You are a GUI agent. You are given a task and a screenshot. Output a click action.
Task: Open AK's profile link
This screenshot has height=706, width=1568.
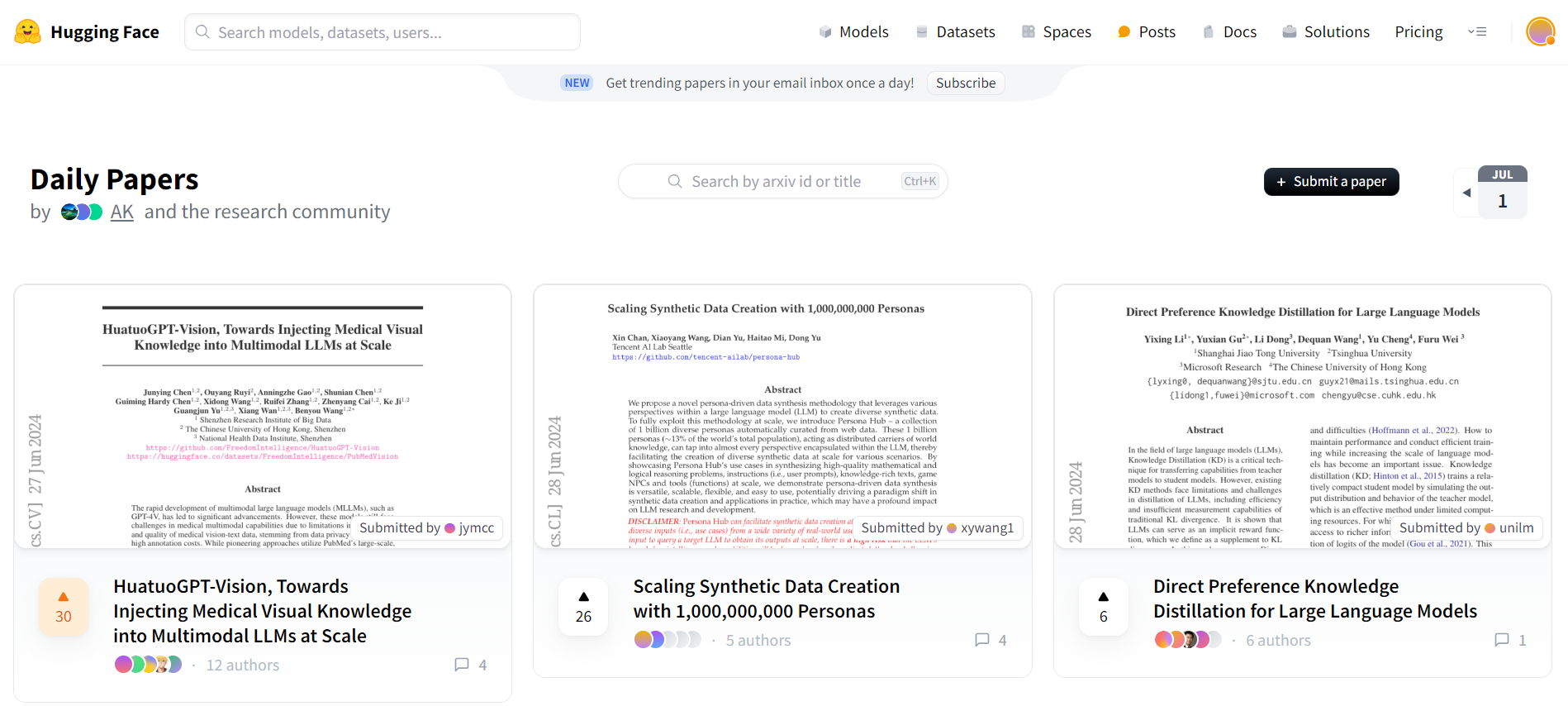121,212
